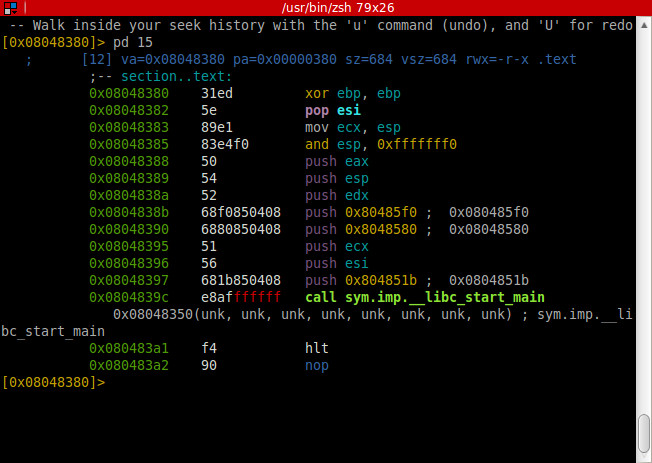Click the instruction 'xor ebp, ebp'

click(x=353, y=94)
